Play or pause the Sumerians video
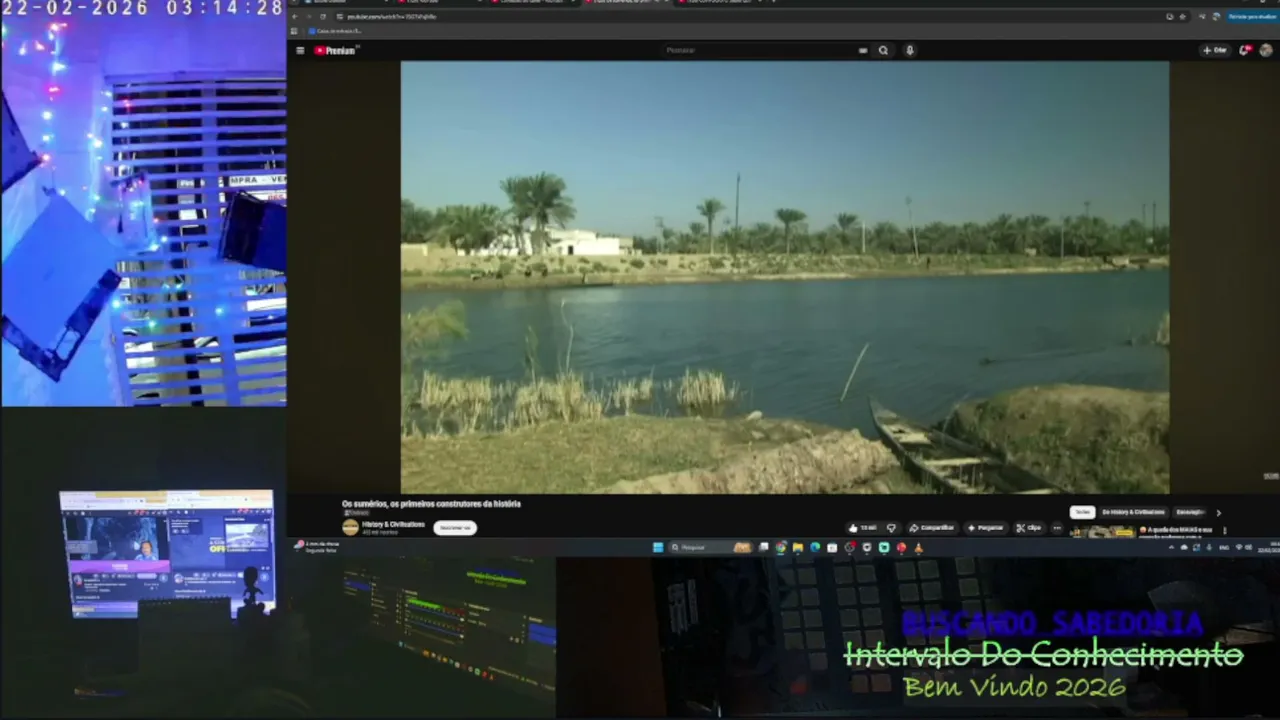This screenshot has width=1280, height=720. 785,277
